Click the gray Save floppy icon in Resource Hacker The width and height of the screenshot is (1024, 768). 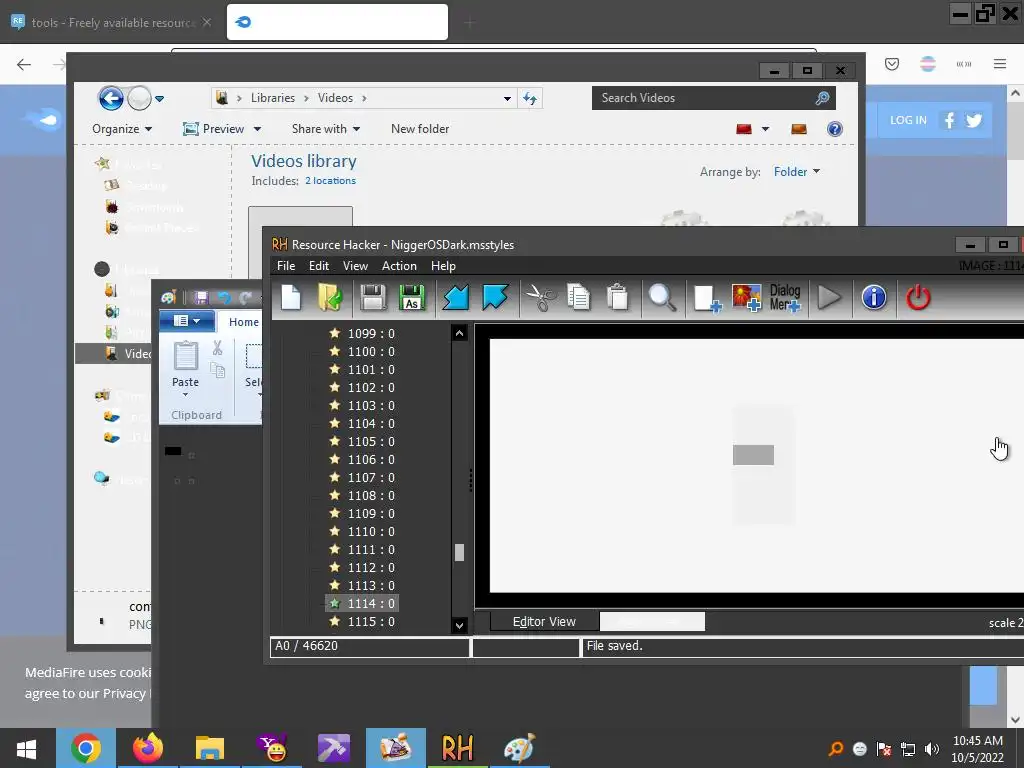(x=373, y=298)
